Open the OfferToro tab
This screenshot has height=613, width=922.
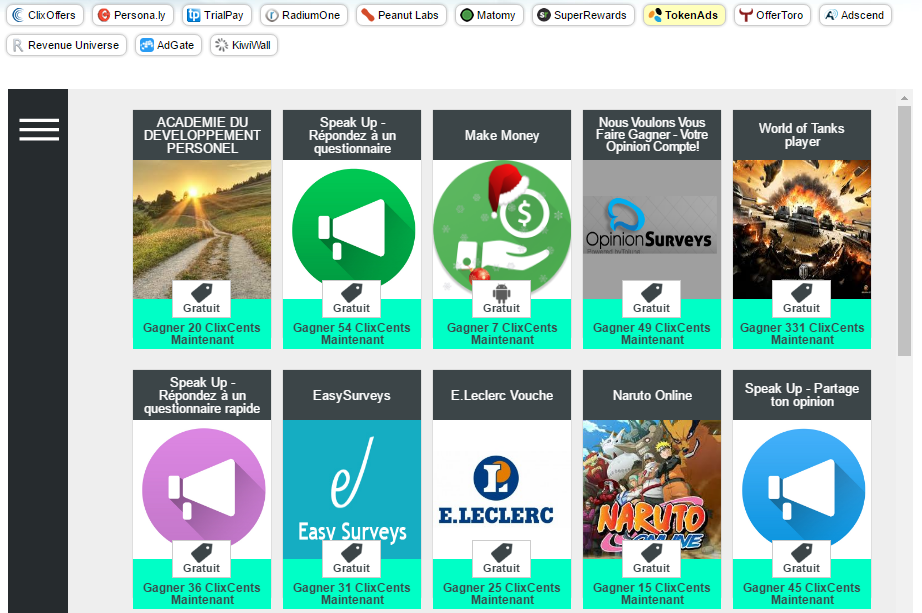772,15
